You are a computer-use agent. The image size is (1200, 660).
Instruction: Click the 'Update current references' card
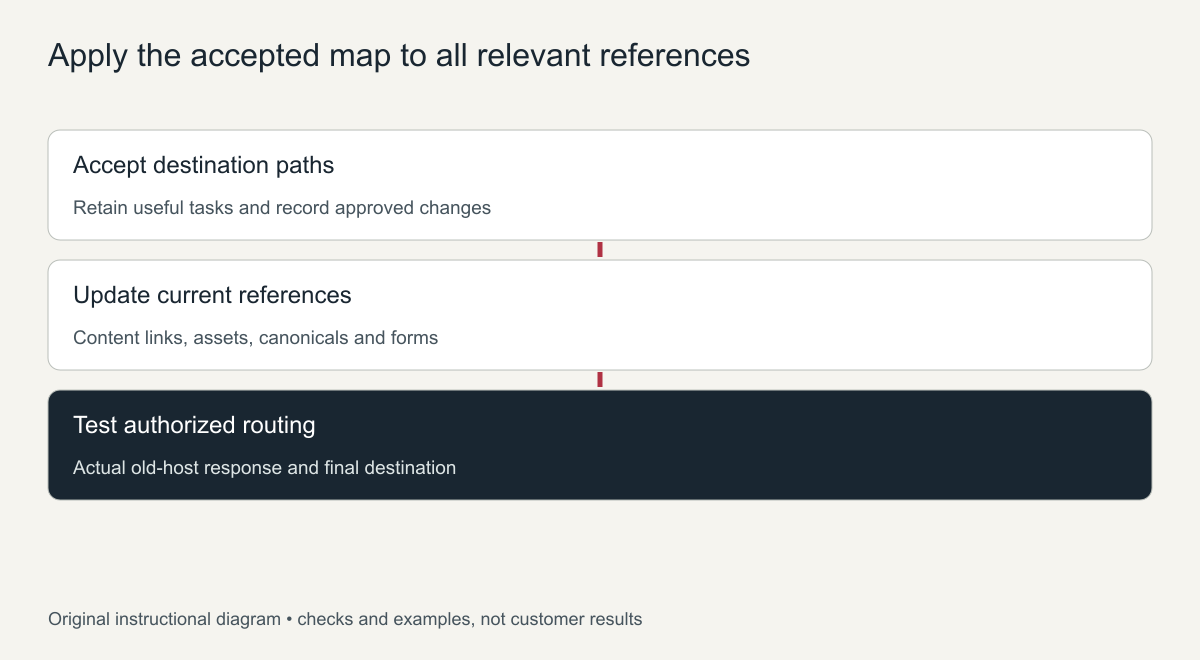tap(600, 315)
